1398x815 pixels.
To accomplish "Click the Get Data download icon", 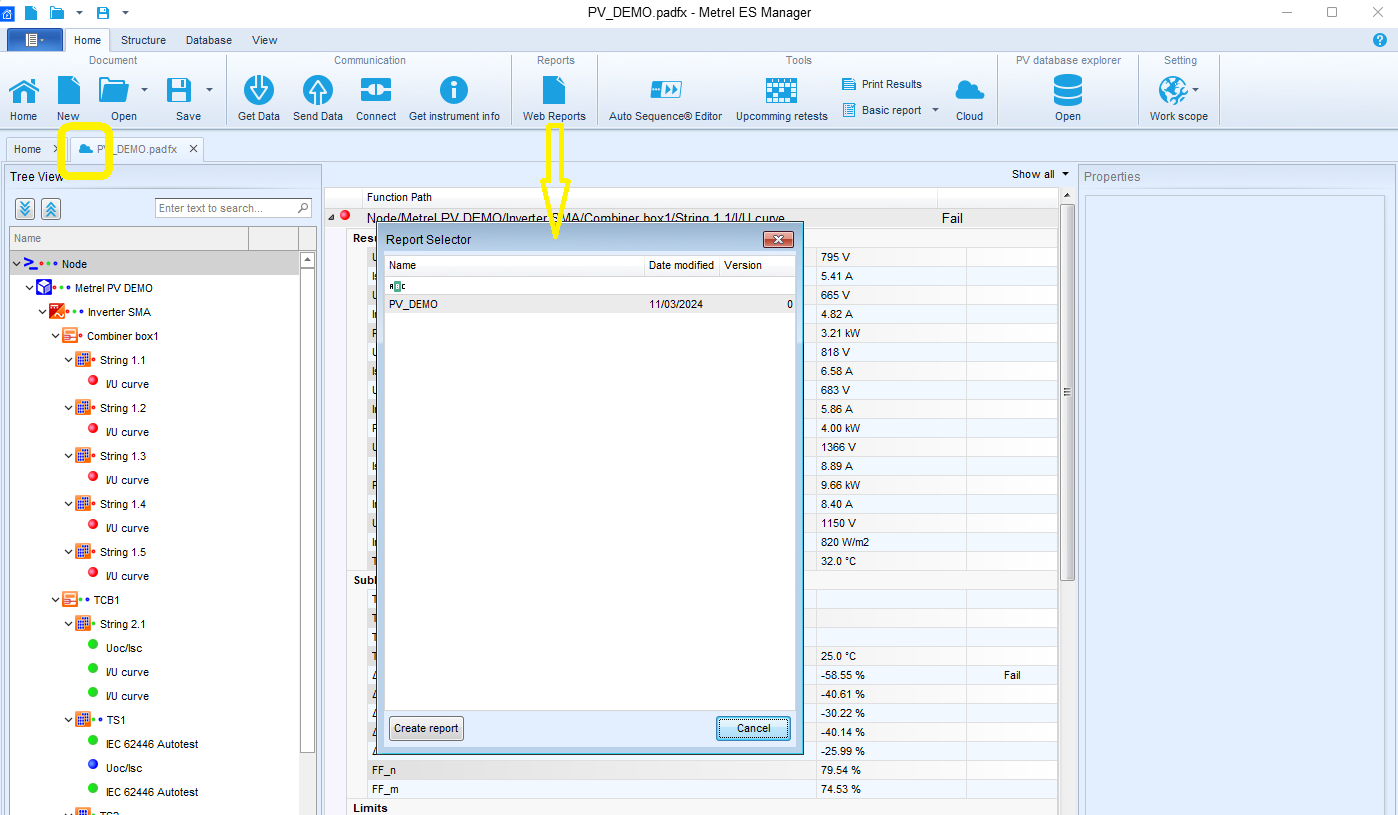I will pos(259,91).
